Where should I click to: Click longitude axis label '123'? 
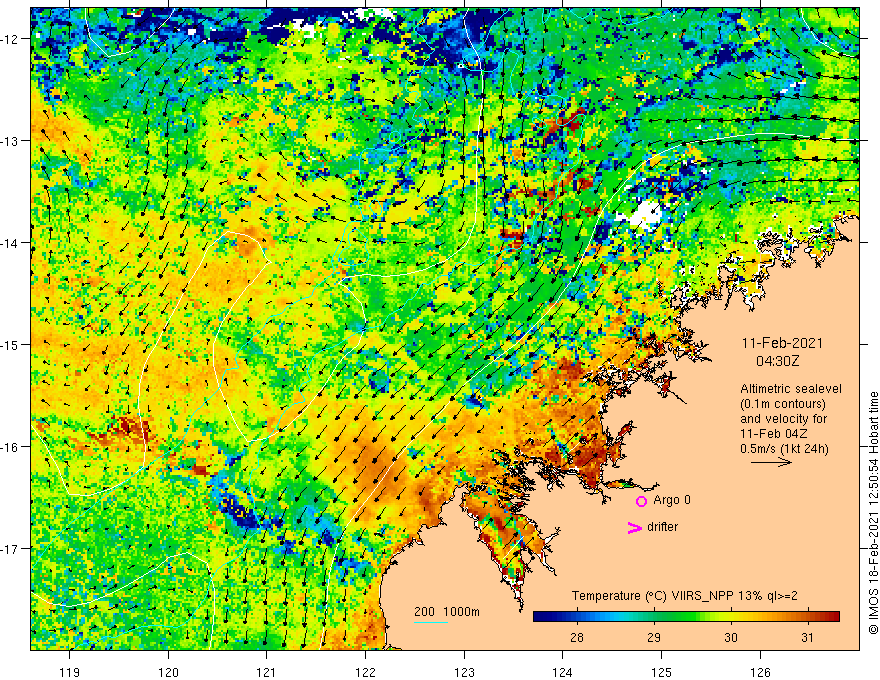(x=464, y=672)
